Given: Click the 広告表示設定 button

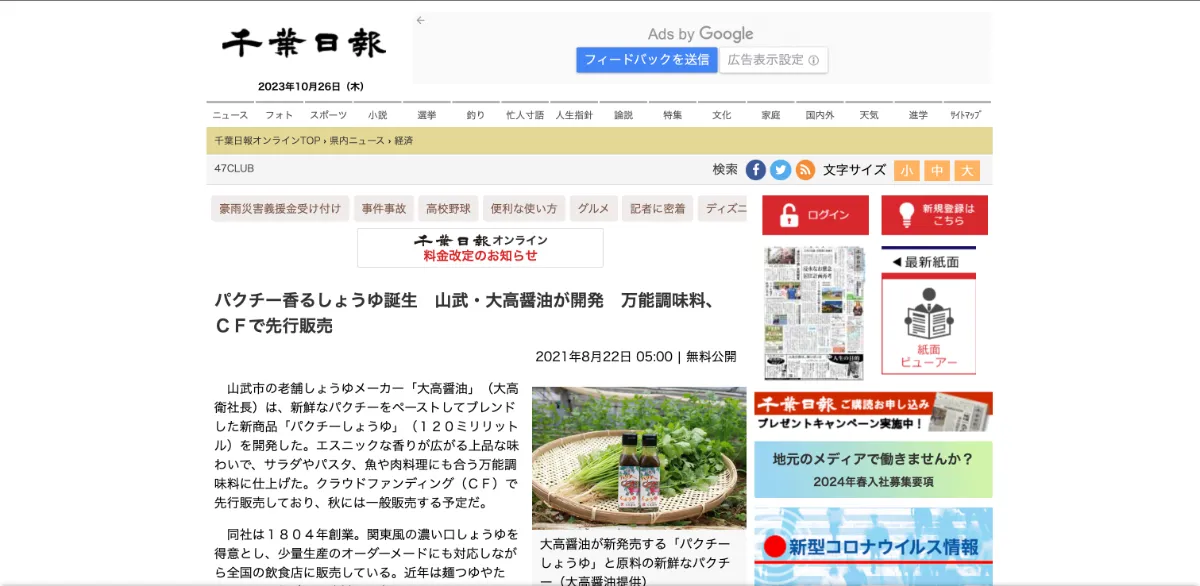Looking at the screenshot, I should click(773, 60).
